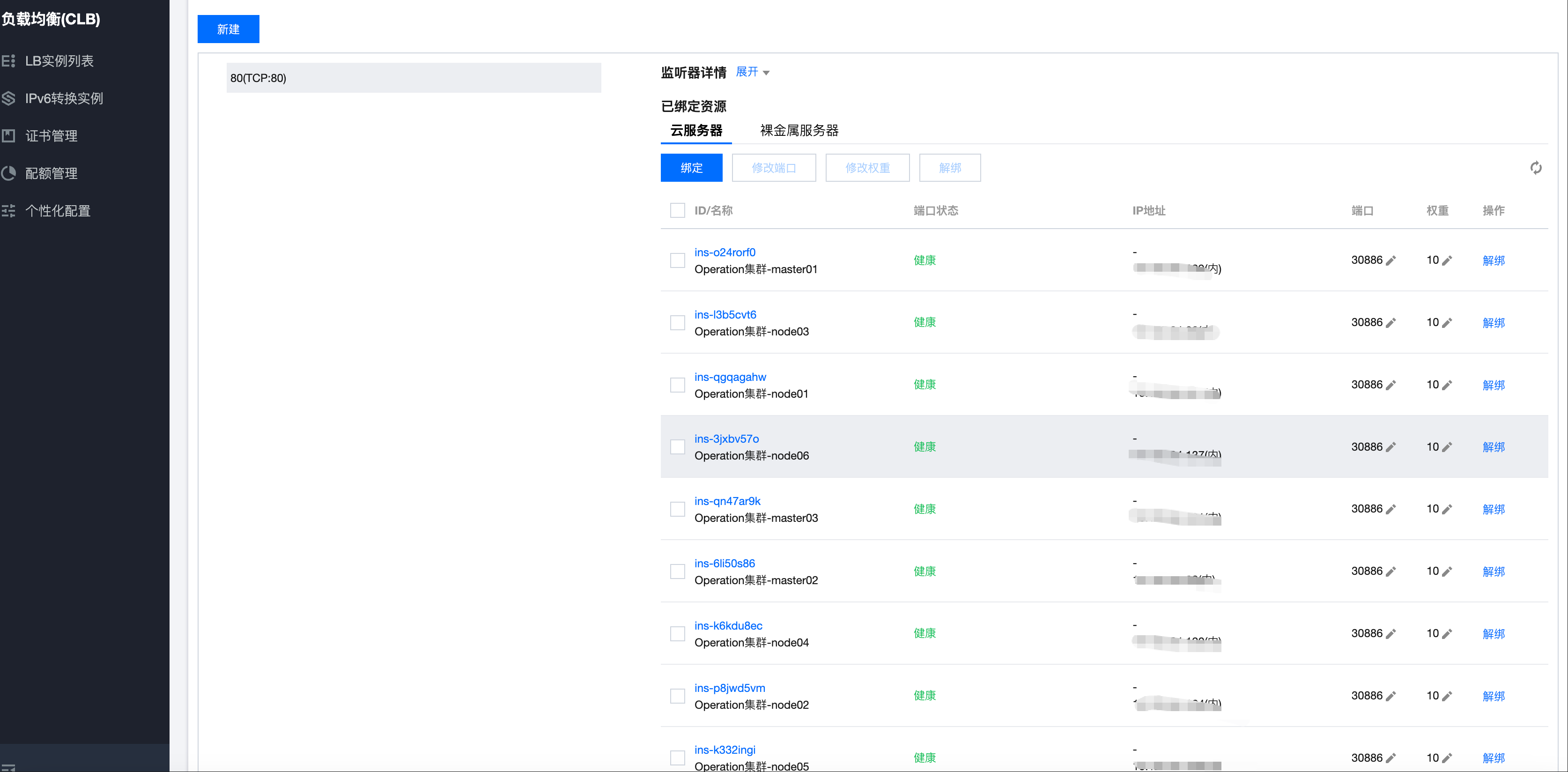Click the blue 绑定 button
This screenshot has height=772, width=1568.
pos(691,168)
